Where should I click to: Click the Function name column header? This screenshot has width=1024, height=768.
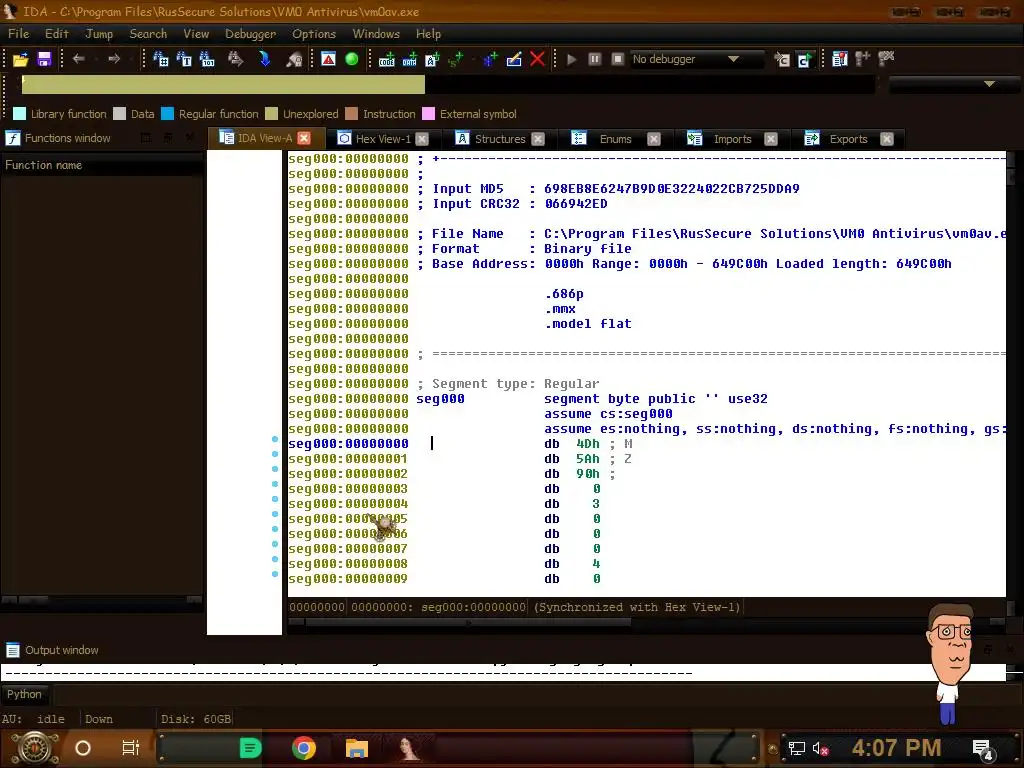click(x=102, y=165)
